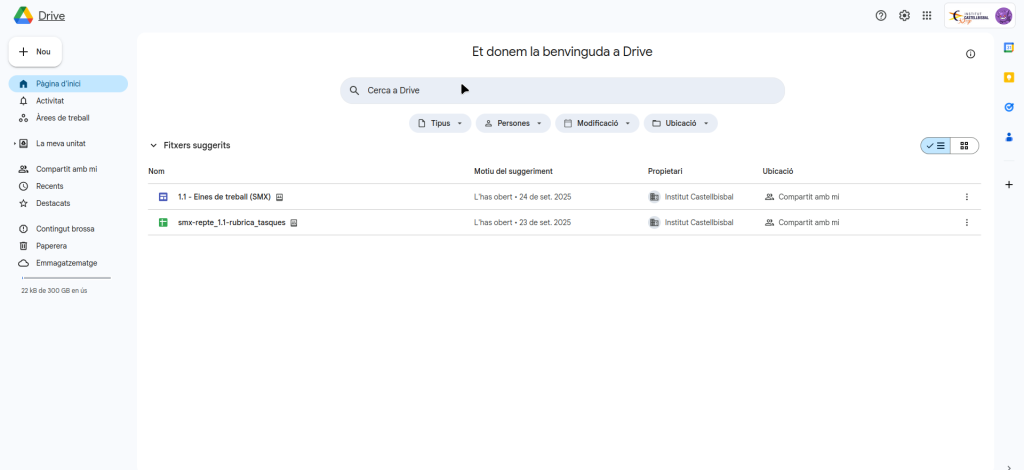Click the Nou button
The width and height of the screenshot is (1024, 470).
coord(35,51)
